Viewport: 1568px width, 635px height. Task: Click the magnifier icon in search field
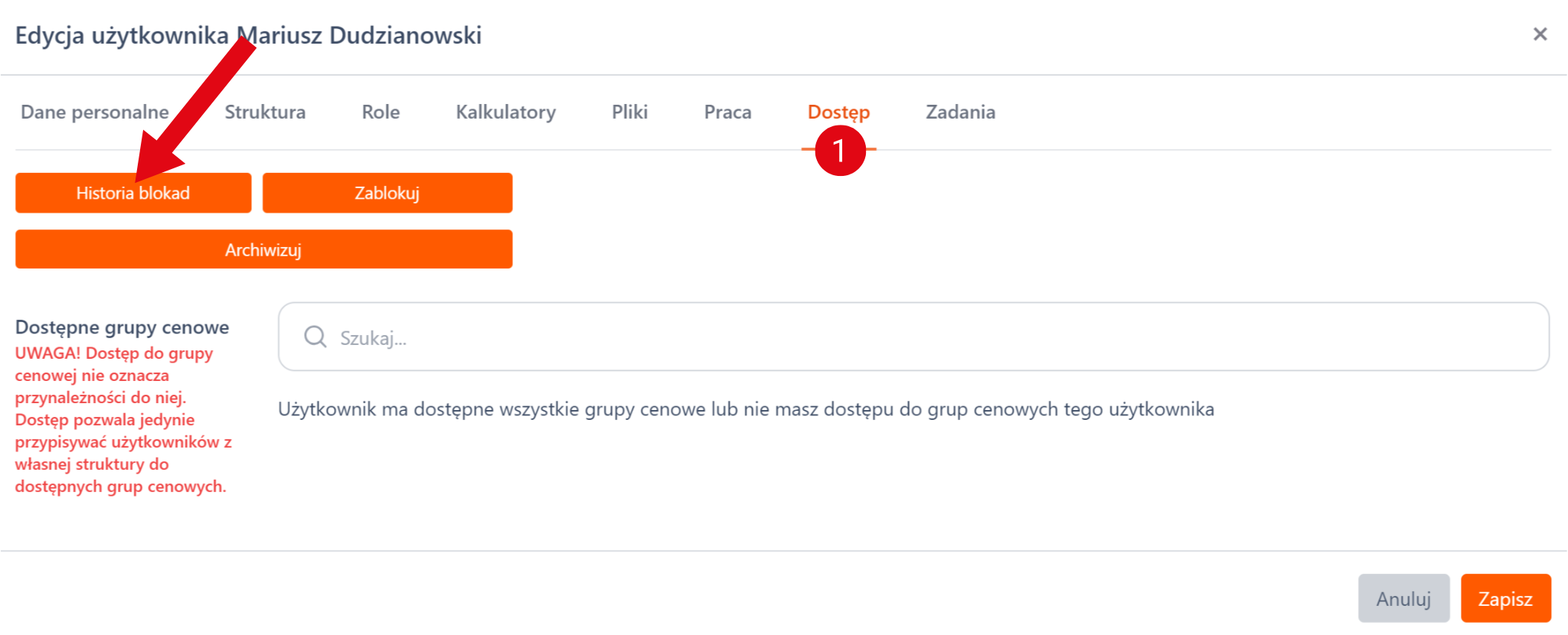[315, 337]
